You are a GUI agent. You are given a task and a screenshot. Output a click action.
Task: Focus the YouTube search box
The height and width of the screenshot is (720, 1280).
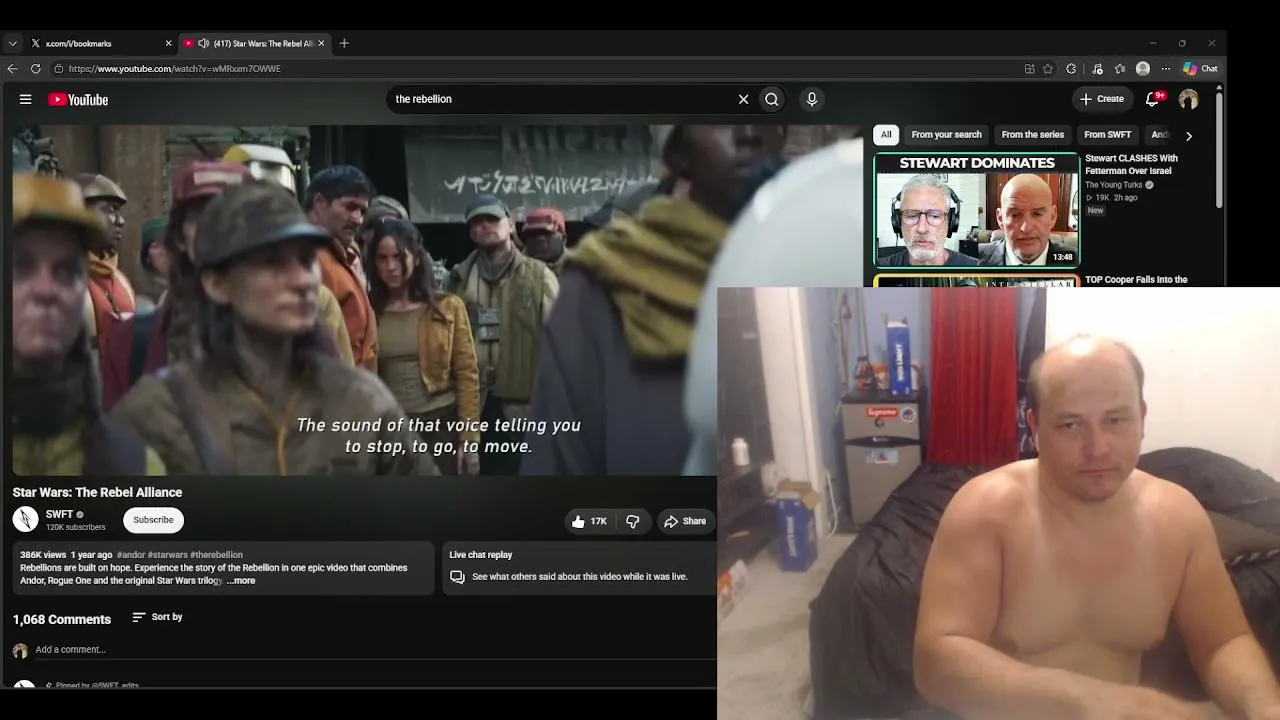tap(560, 99)
